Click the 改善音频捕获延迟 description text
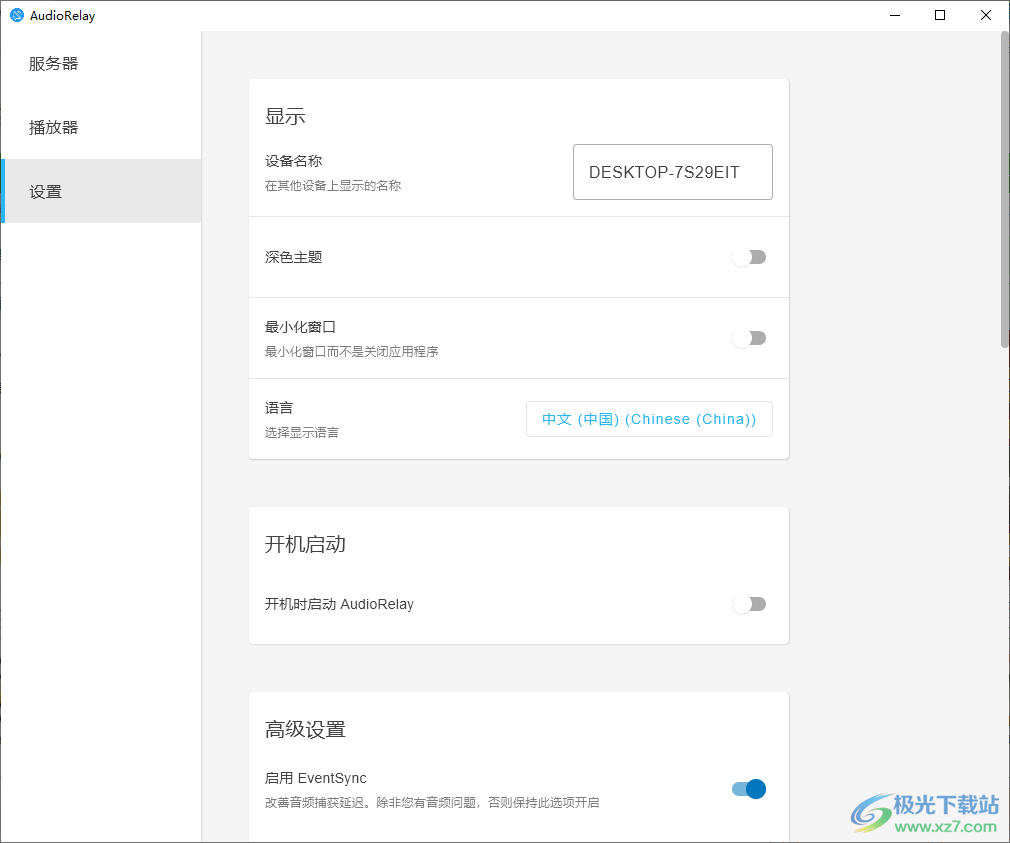1010x843 pixels. point(432,802)
